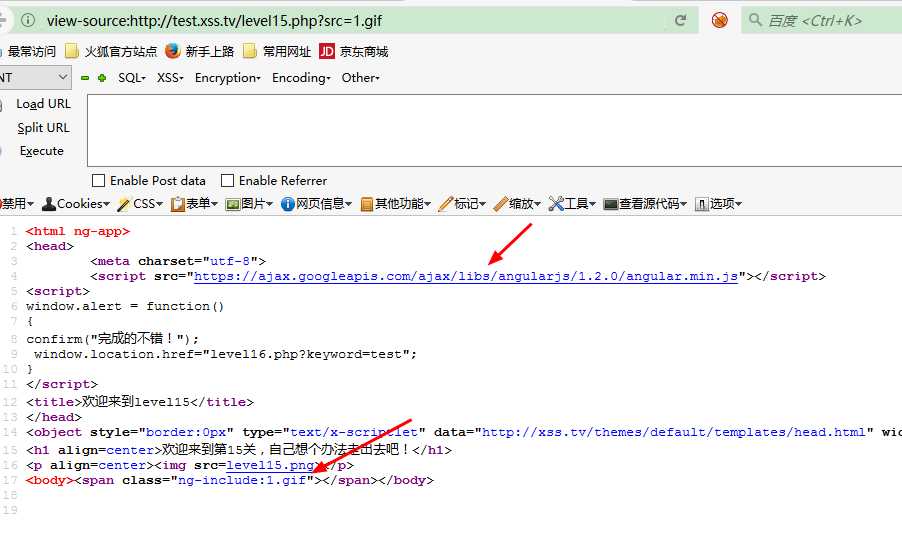902x545 pixels.
Task: Click the ng-include:1.gif attribute value
Action: pos(242,480)
